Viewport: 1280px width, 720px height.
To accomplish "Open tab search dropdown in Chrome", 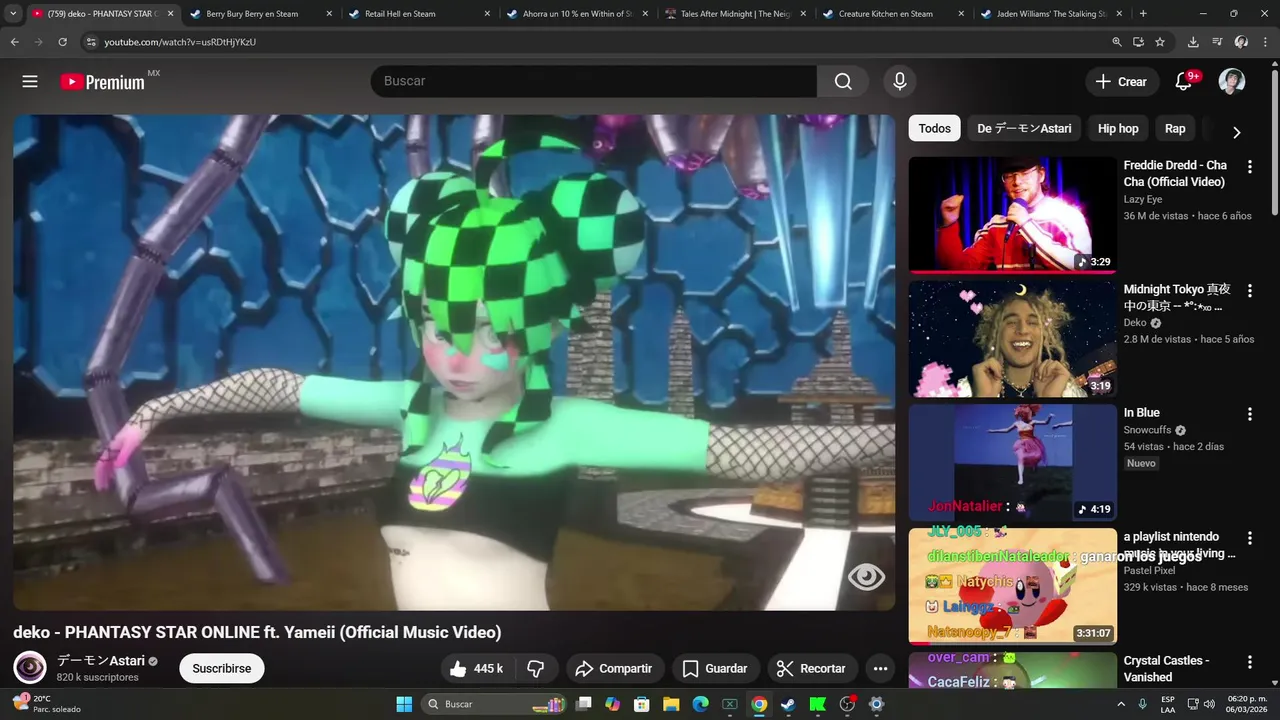I will coord(13,14).
